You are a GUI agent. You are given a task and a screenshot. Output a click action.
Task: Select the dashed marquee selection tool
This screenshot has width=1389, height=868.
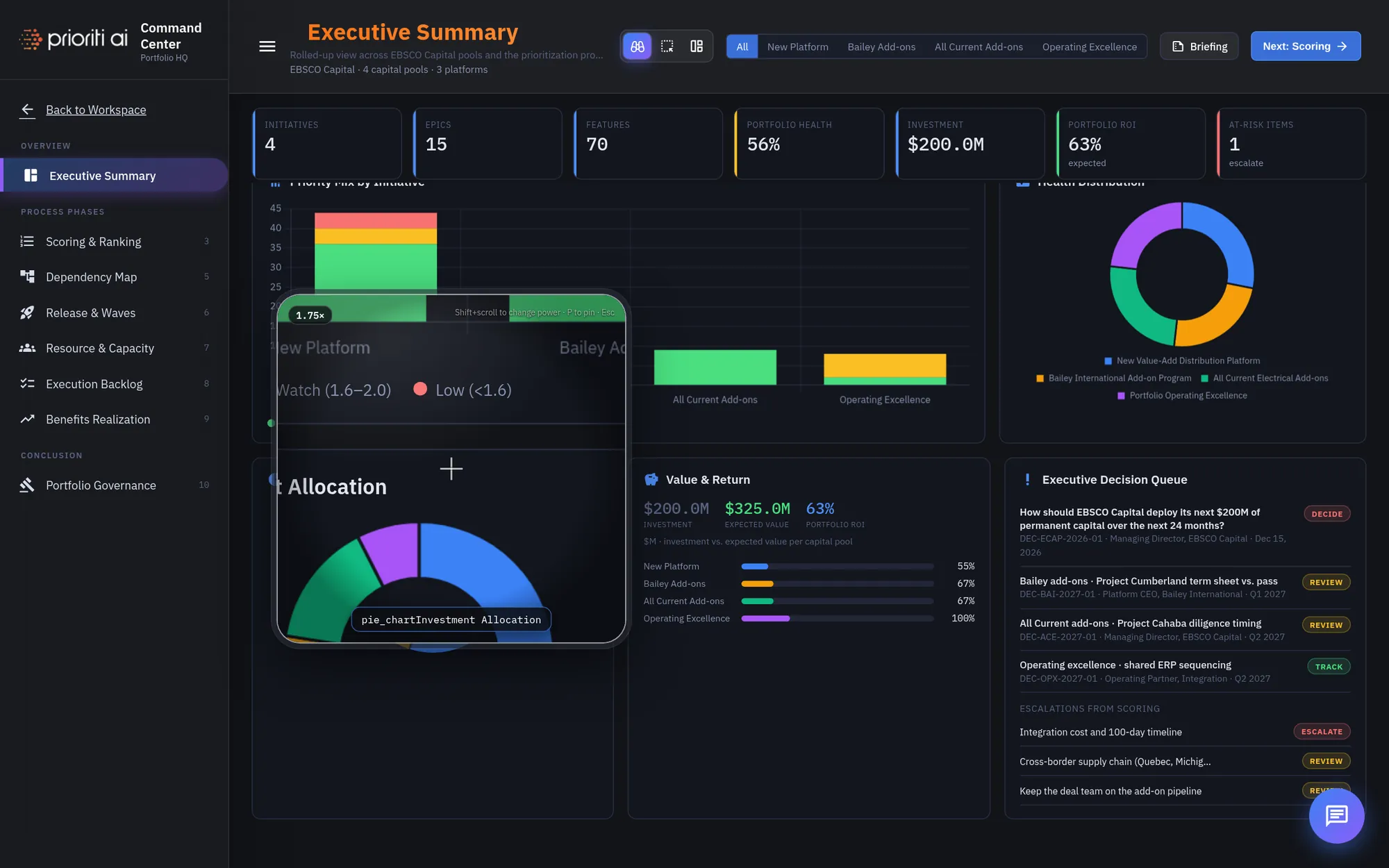click(667, 47)
